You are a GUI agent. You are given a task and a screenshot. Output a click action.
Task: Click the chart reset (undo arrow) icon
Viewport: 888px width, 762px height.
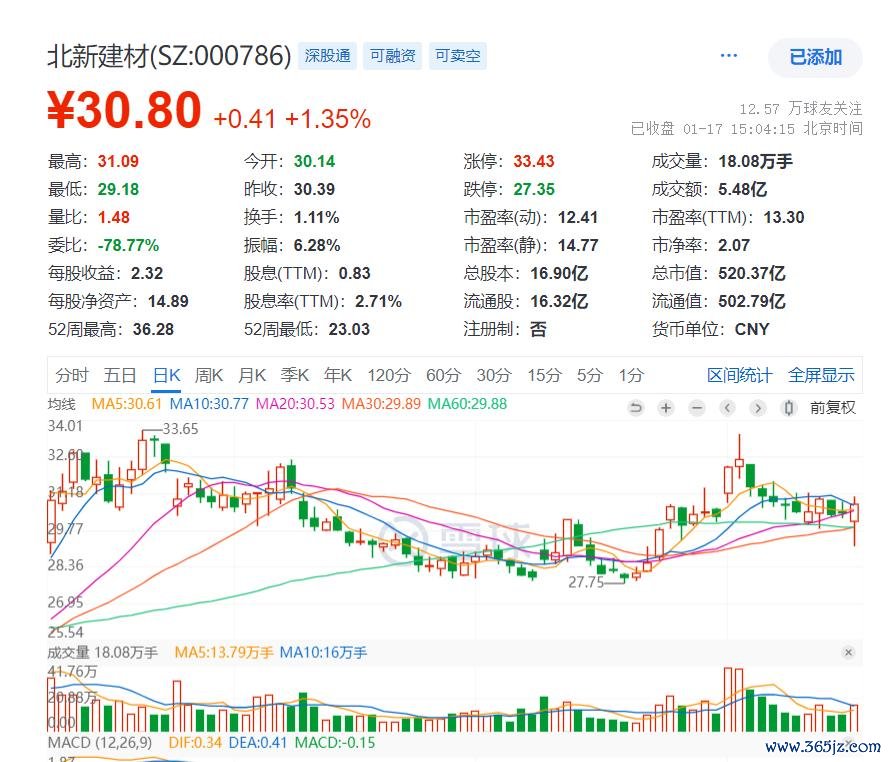(x=636, y=408)
